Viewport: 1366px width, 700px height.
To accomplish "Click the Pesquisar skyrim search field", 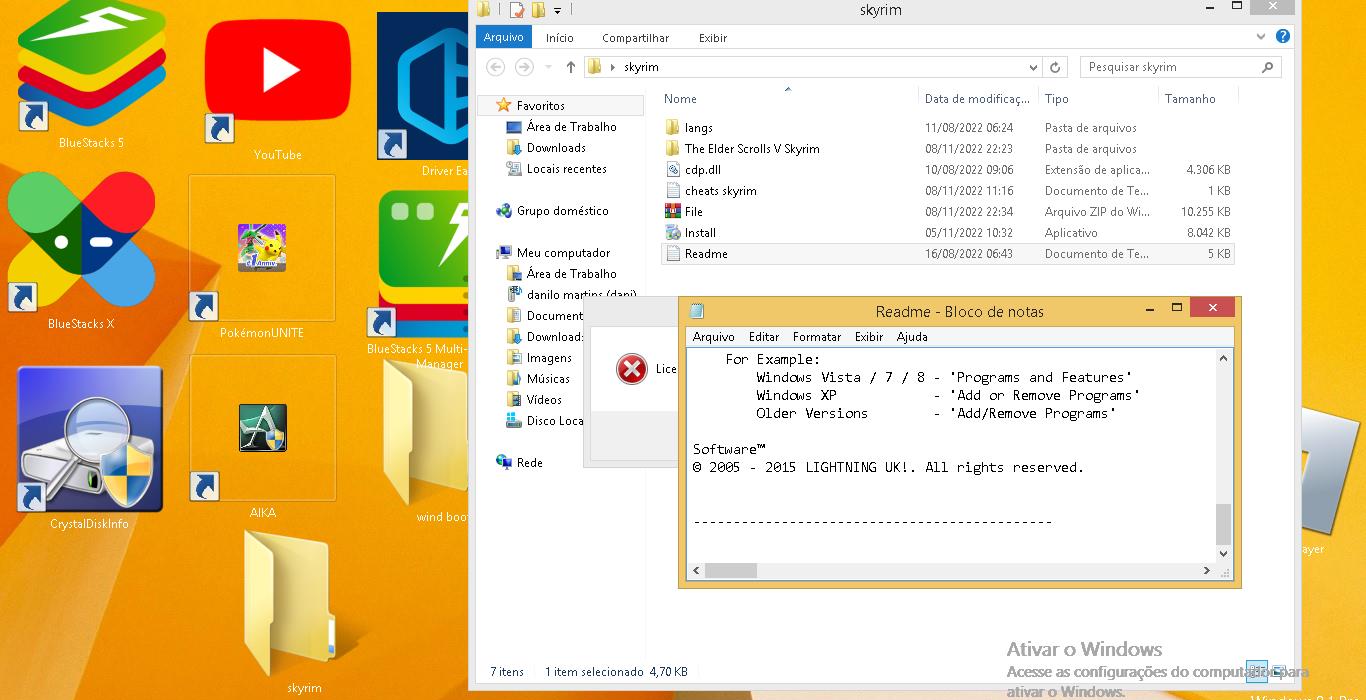I will (1168, 67).
